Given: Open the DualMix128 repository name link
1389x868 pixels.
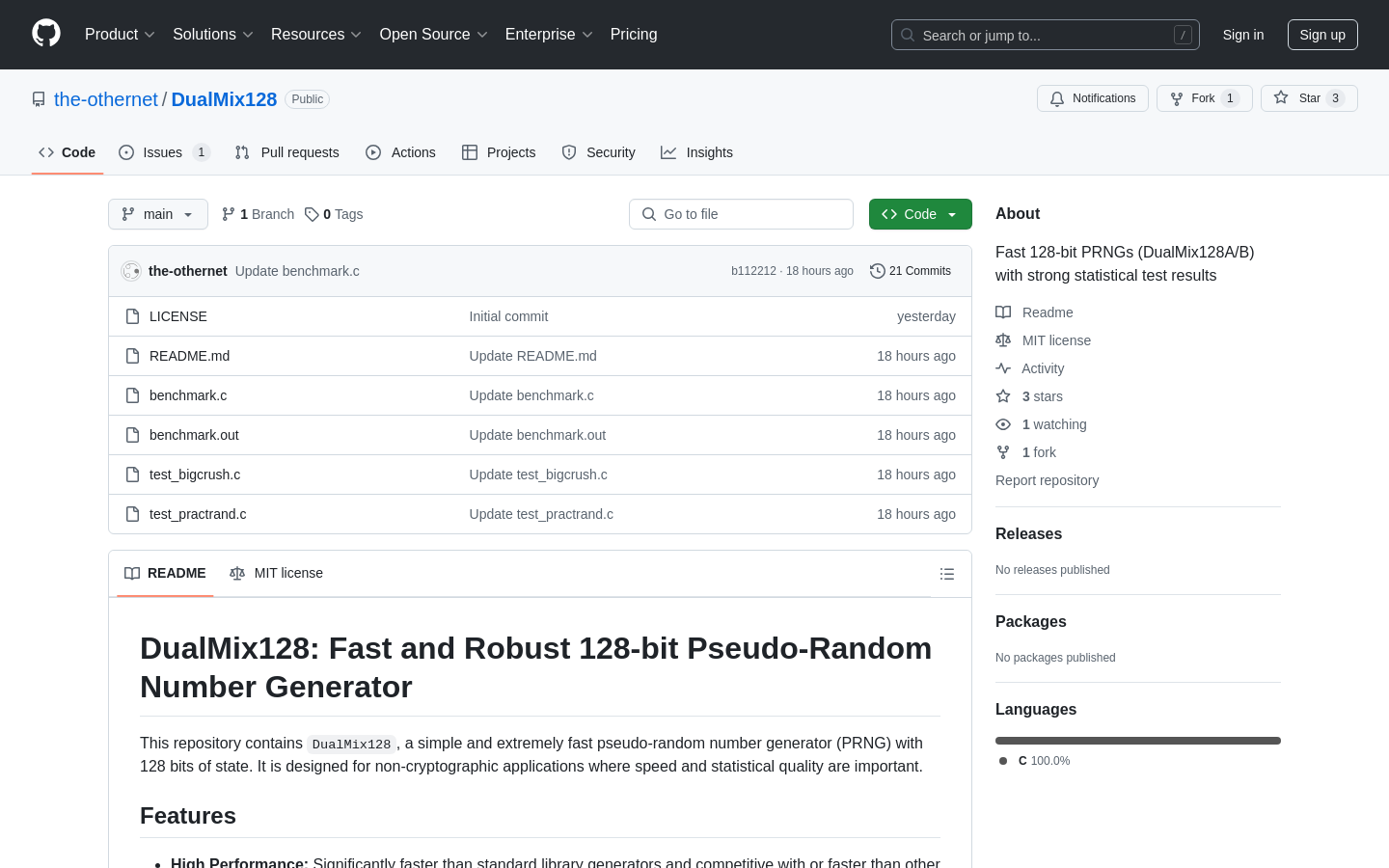Looking at the screenshot, I should click(x=224, y=99).
